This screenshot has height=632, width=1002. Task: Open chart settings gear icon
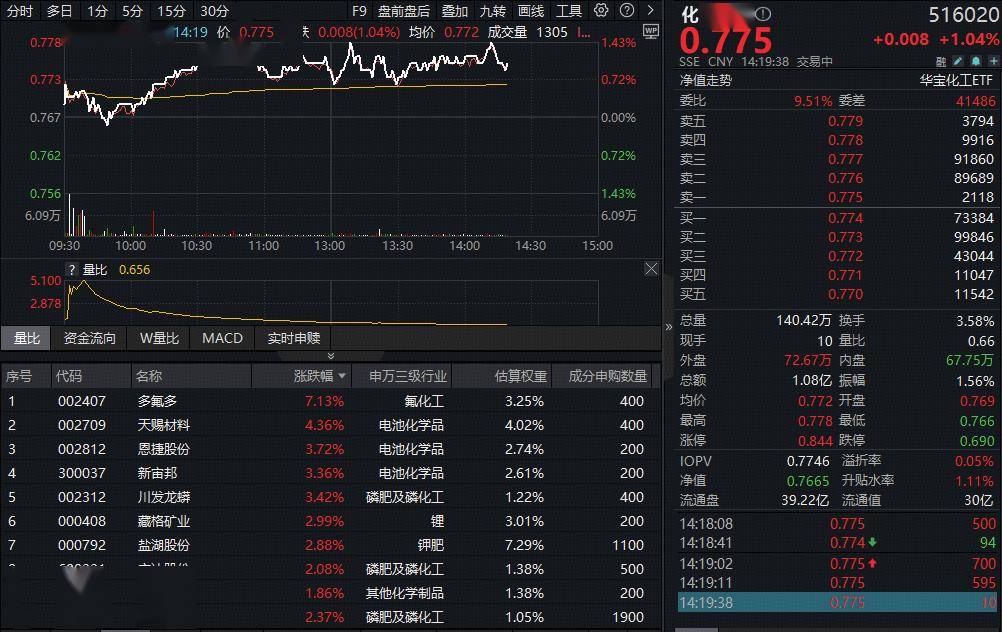(600, 11)
